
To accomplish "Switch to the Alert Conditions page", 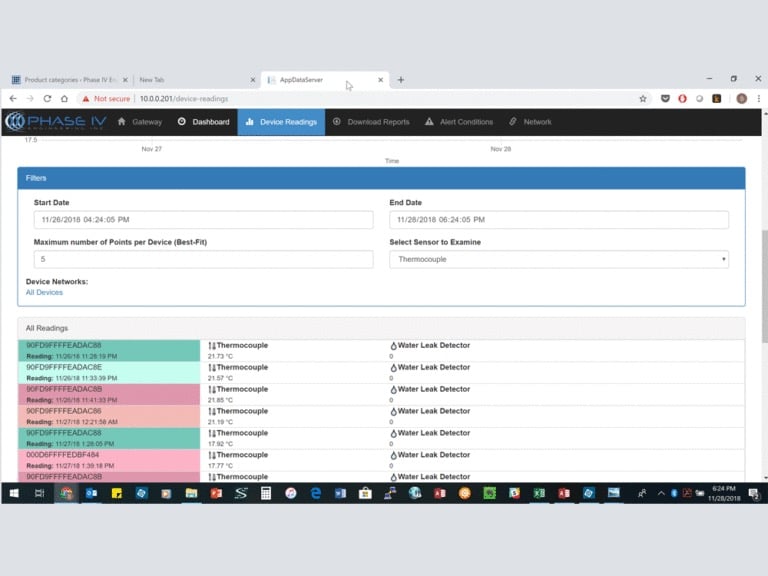I will coord(459,122).
